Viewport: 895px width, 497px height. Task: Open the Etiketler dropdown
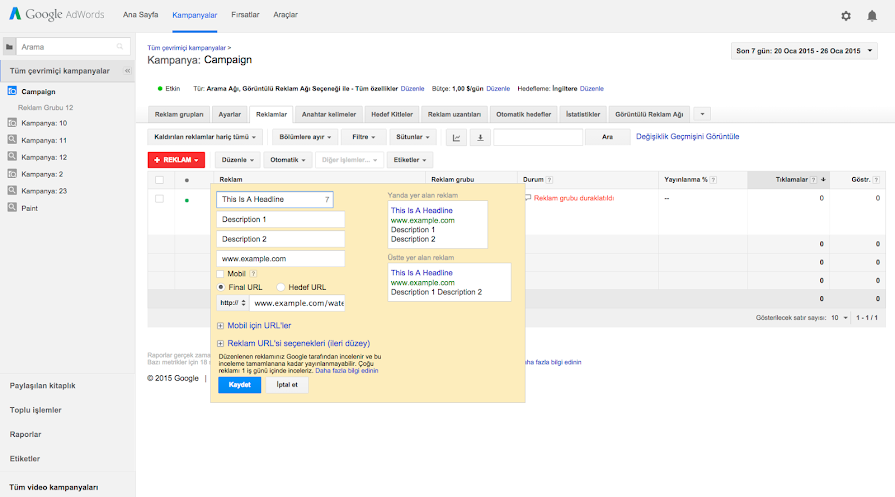pos(409,160)
